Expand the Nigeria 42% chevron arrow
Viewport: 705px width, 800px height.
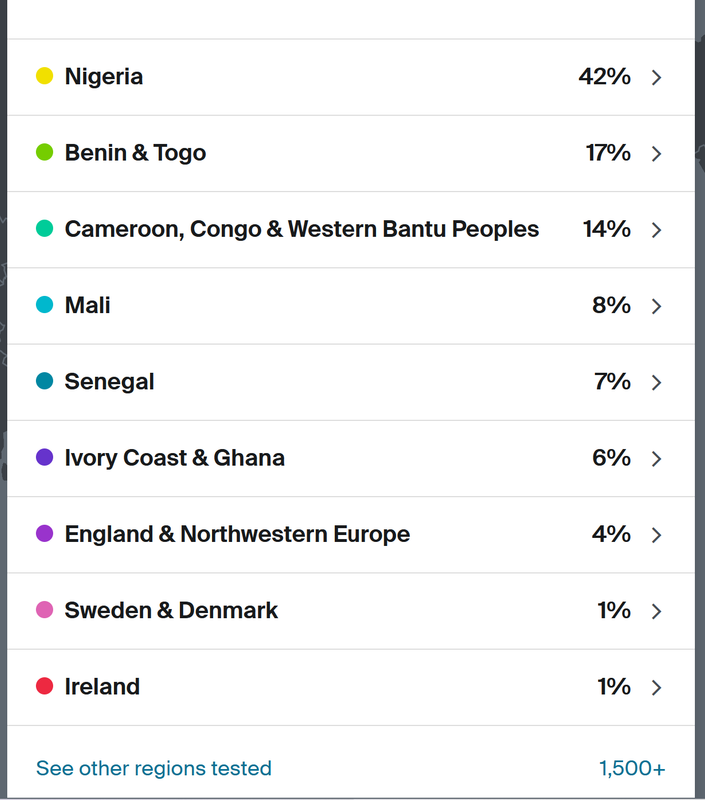click(657, 78)
